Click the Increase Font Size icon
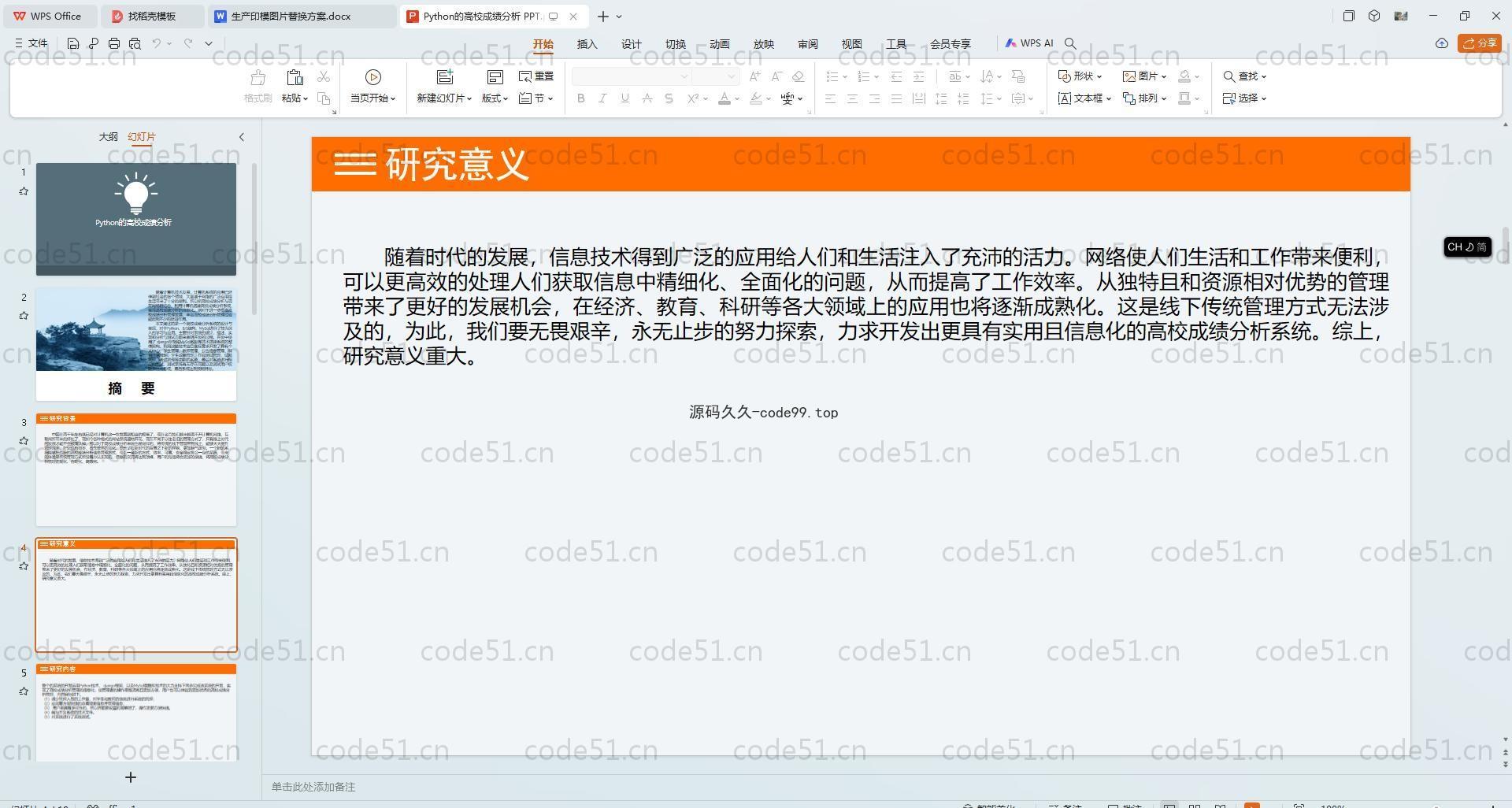Viewport: 1512px width, 808px height. point(755,76)
